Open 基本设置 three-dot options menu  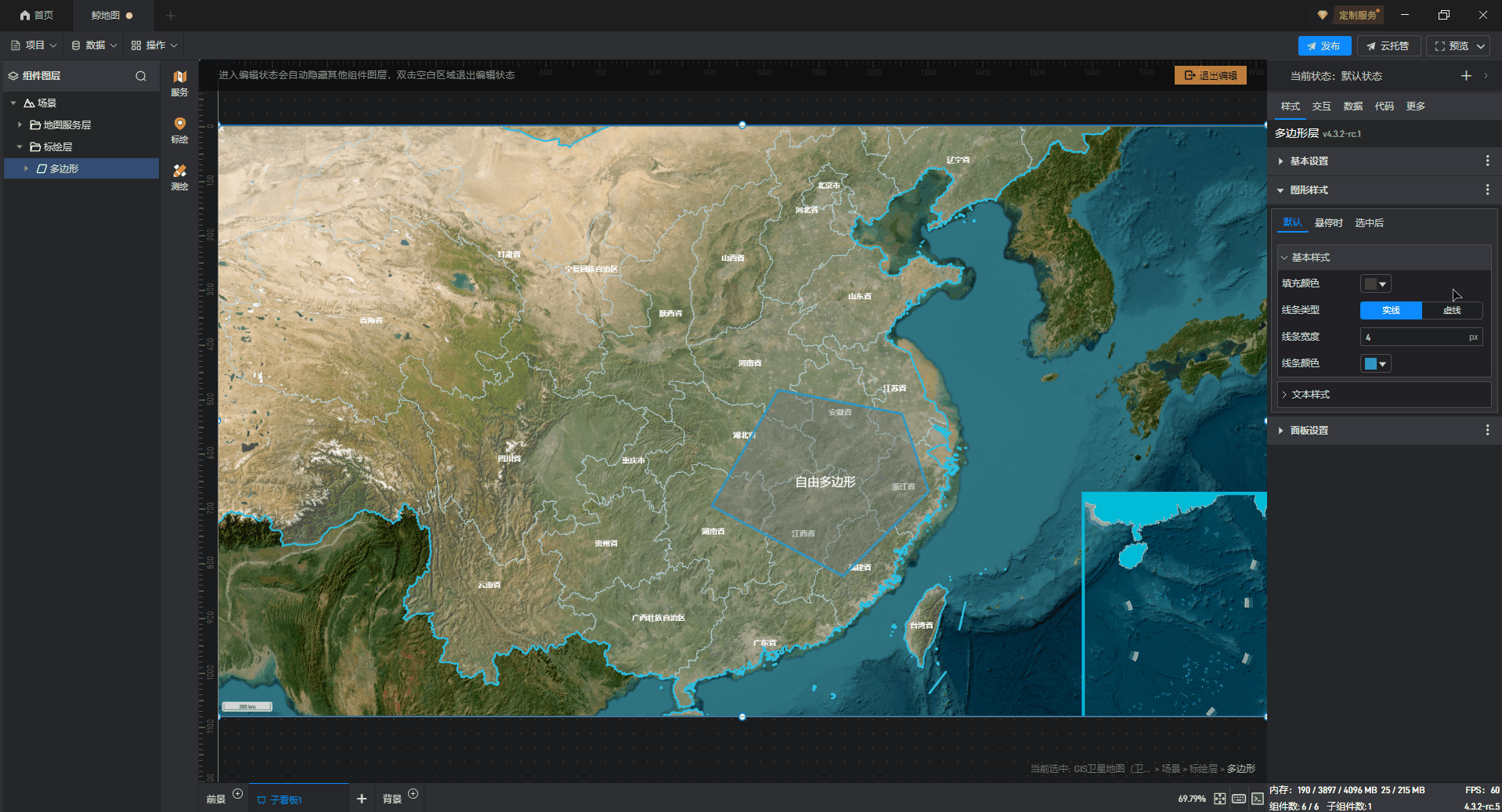click(x=1487, y=161)
